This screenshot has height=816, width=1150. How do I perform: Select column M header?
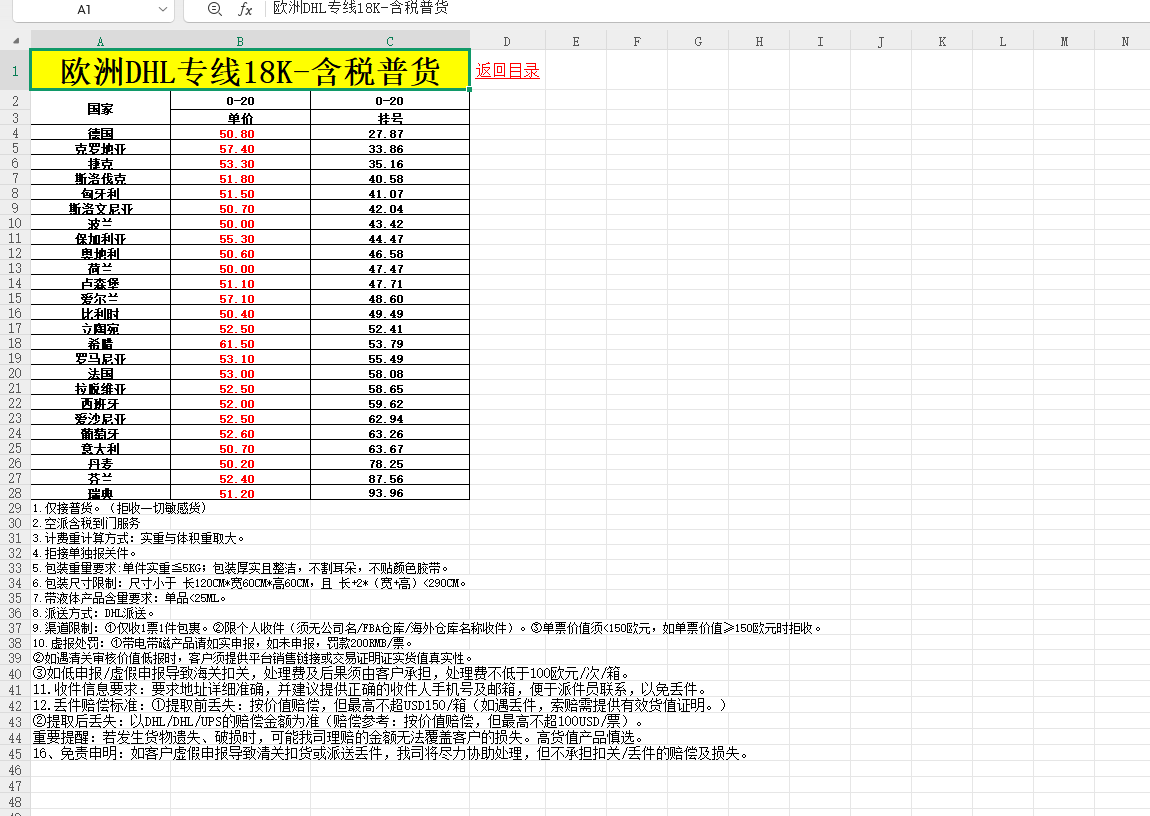tap(1063, 41)
